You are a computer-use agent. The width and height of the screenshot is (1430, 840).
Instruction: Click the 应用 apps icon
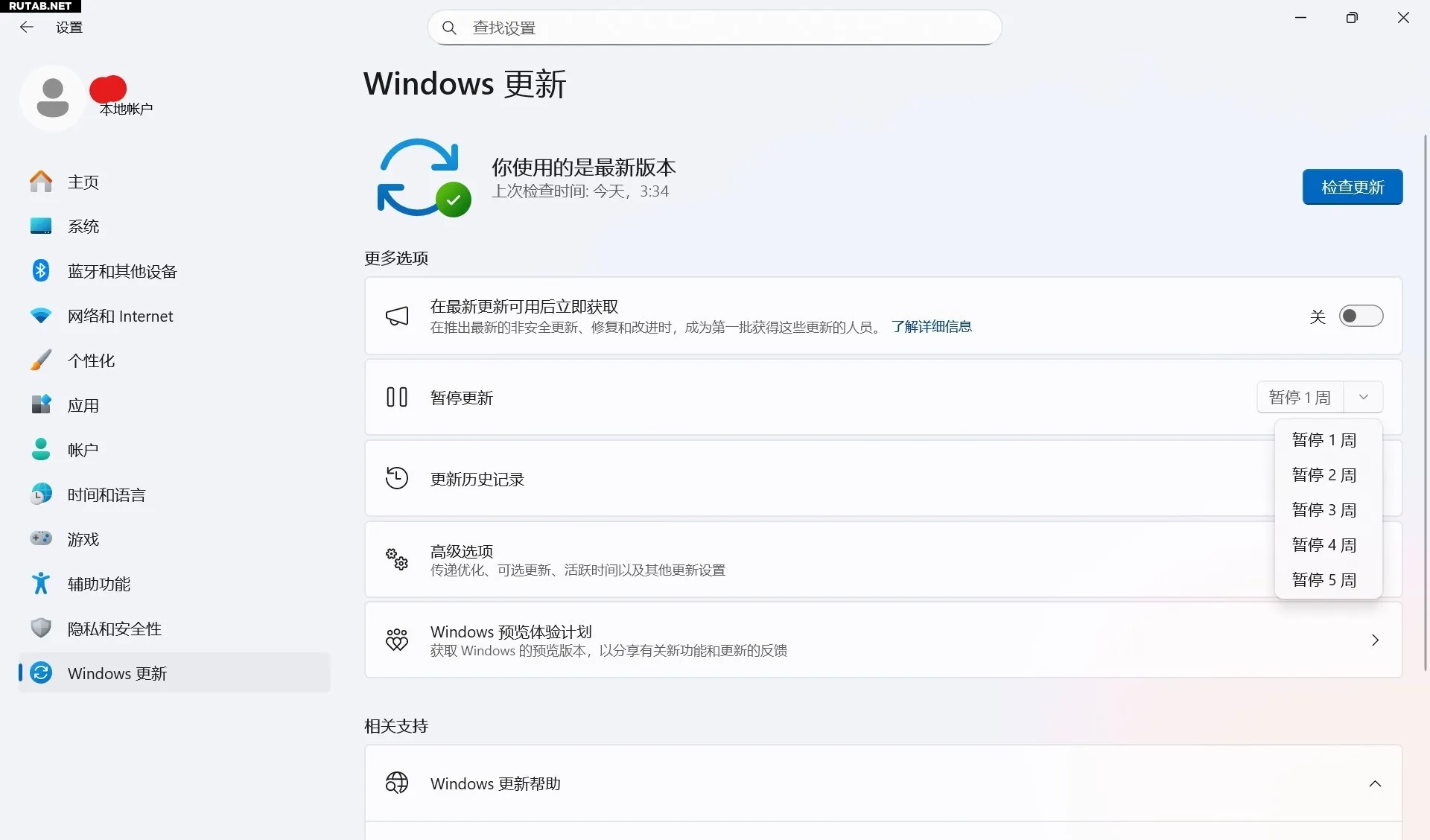[x=41, y=405]
